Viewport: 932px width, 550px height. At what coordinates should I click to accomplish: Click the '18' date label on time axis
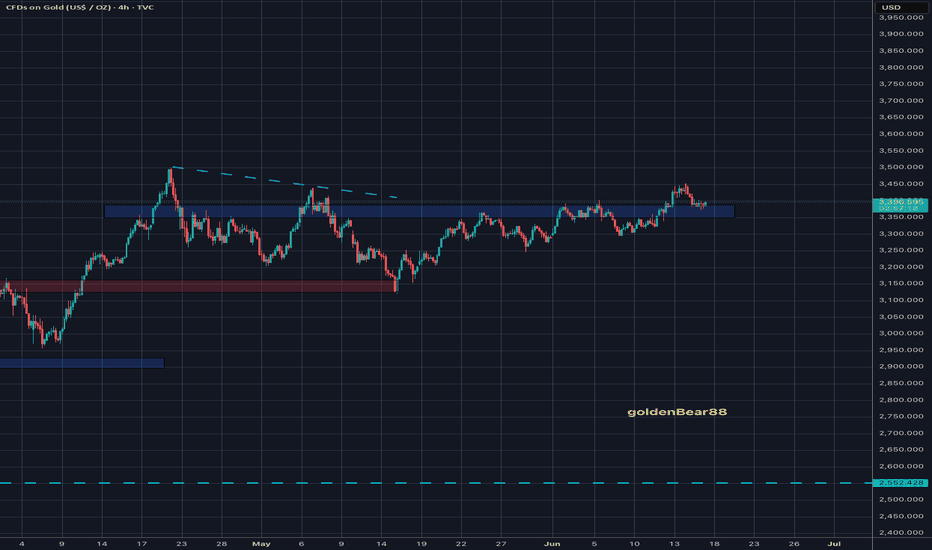click(714, 543)
